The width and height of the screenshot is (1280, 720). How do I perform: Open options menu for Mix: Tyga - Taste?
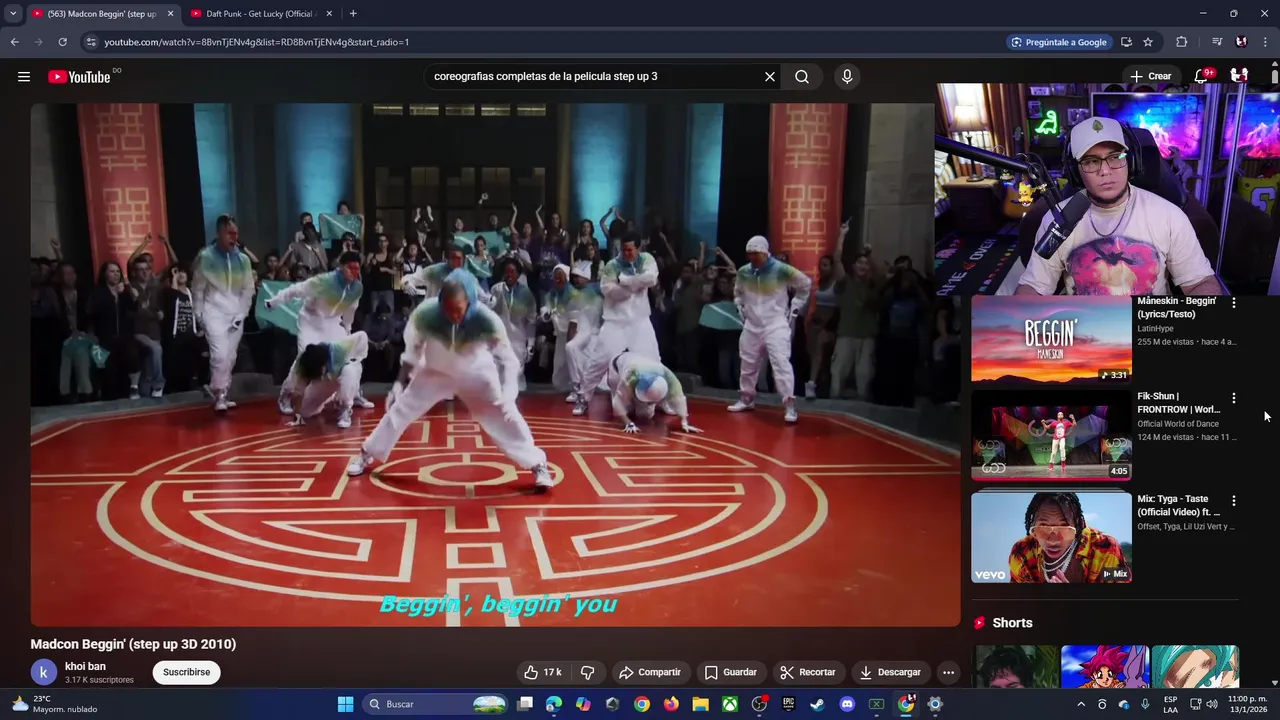(1233, 500)
